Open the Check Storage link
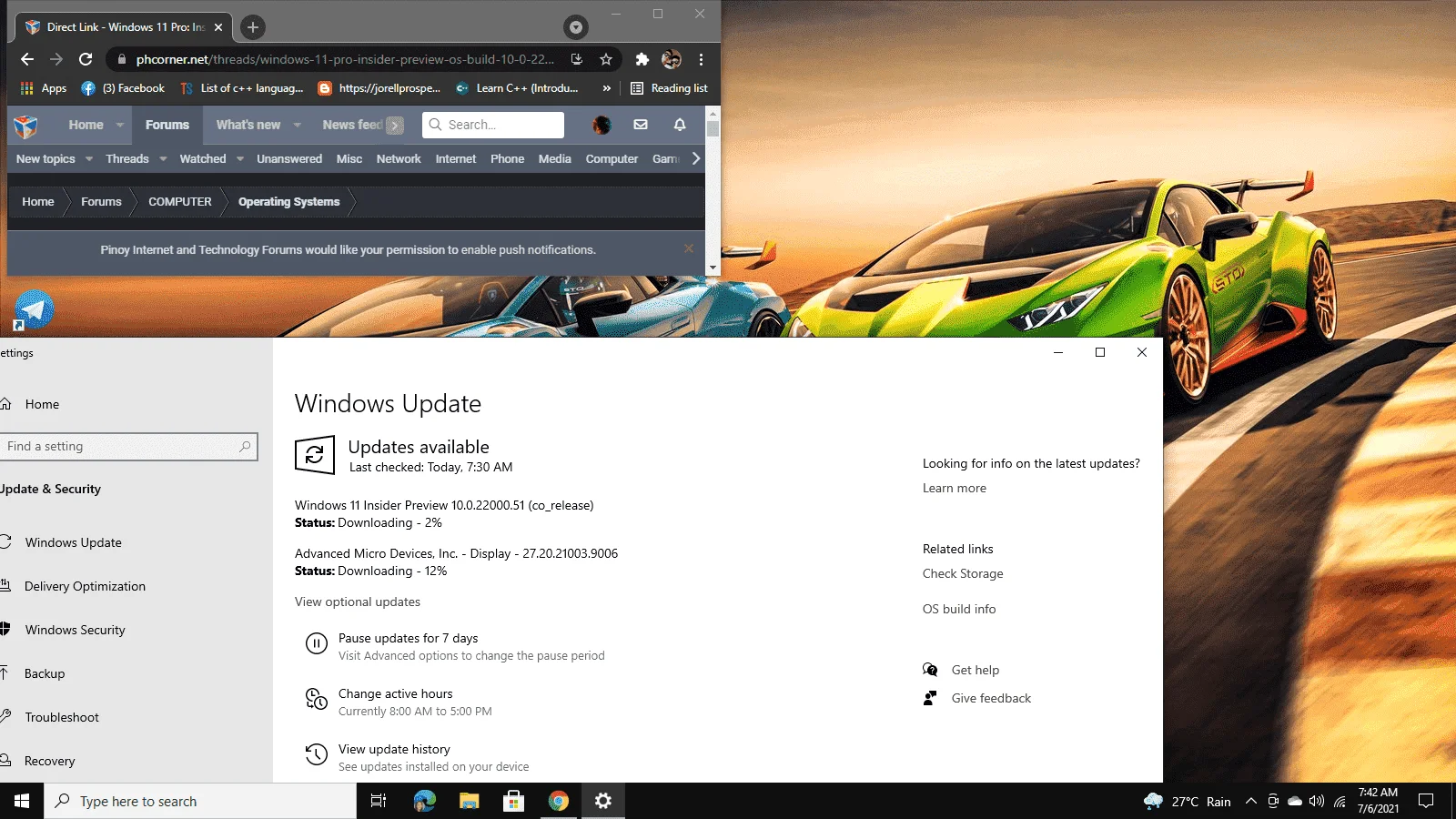 pyautogui.click(x=963, y=573)
